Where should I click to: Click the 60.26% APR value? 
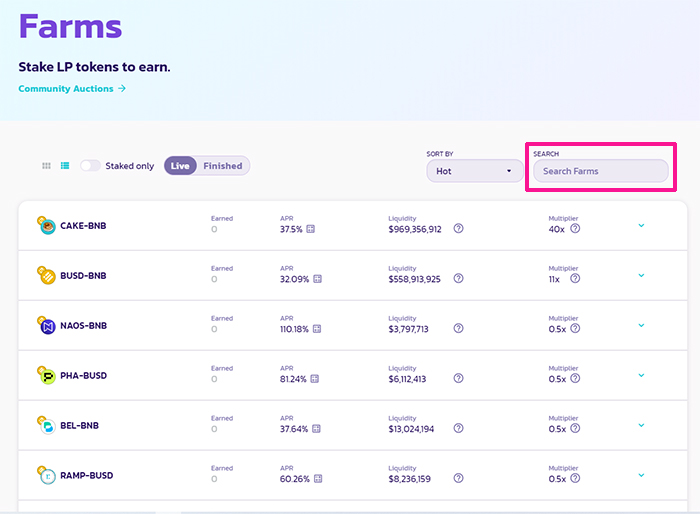coord(295,479)
